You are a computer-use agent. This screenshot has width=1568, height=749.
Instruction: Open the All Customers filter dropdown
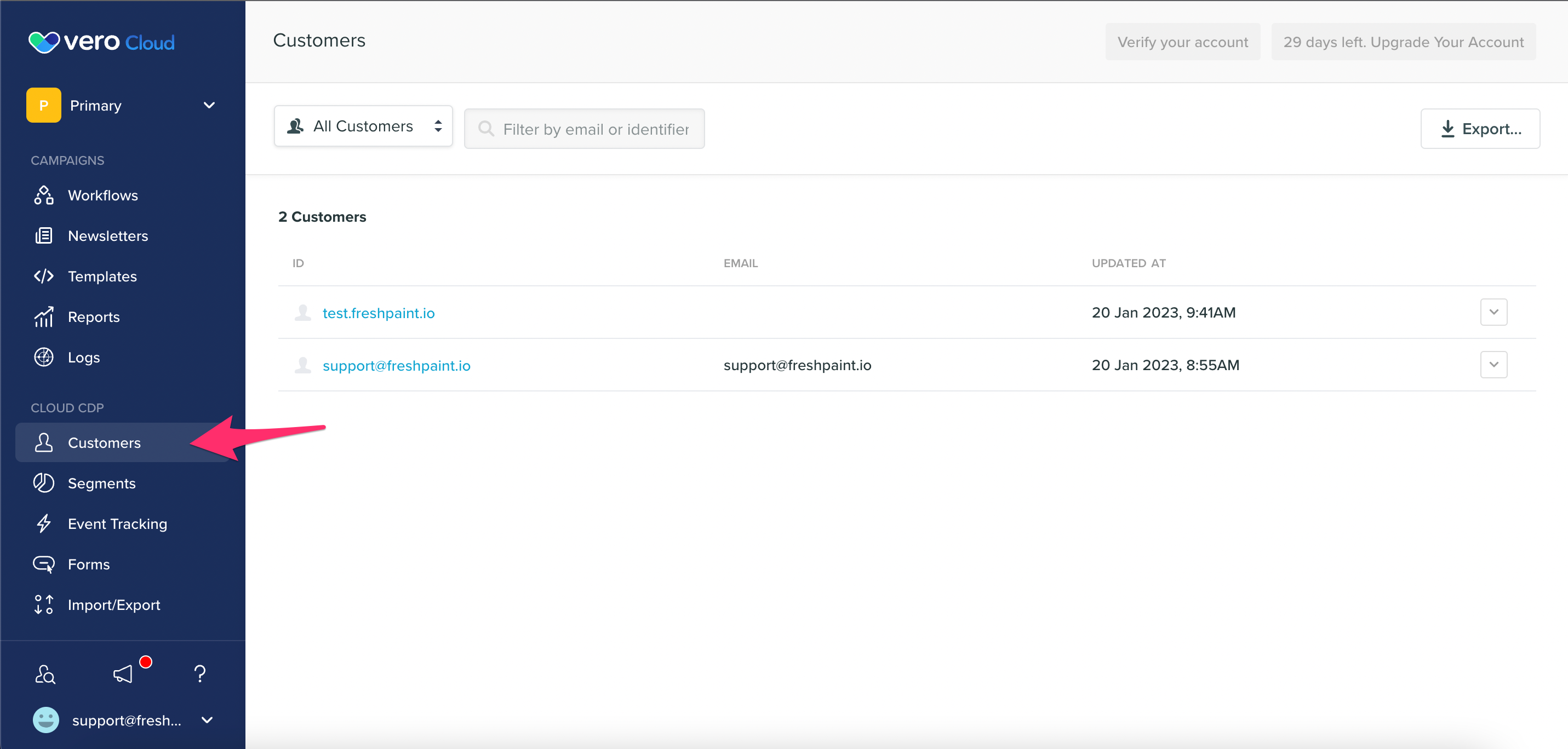point(363,126)
